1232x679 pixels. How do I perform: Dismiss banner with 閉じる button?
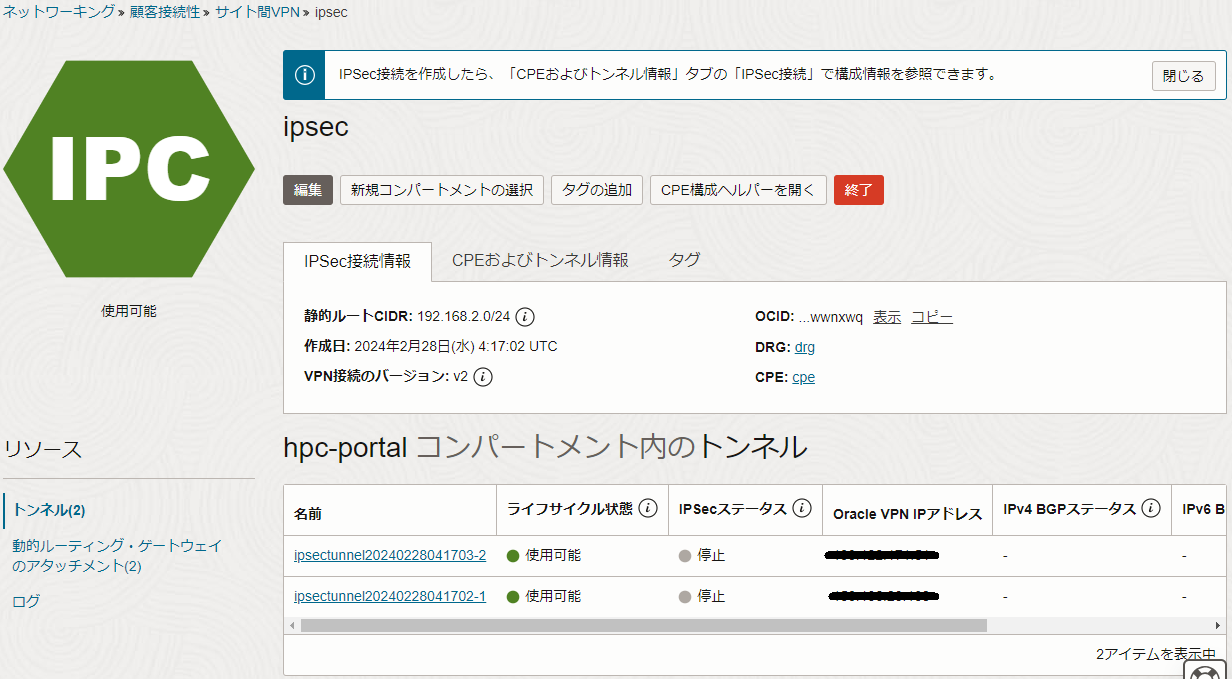1183,76
